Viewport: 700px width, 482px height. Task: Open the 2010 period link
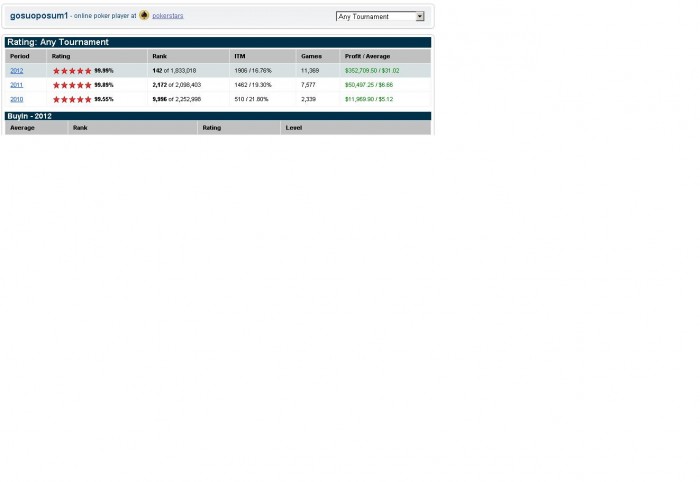pos(17,99)
